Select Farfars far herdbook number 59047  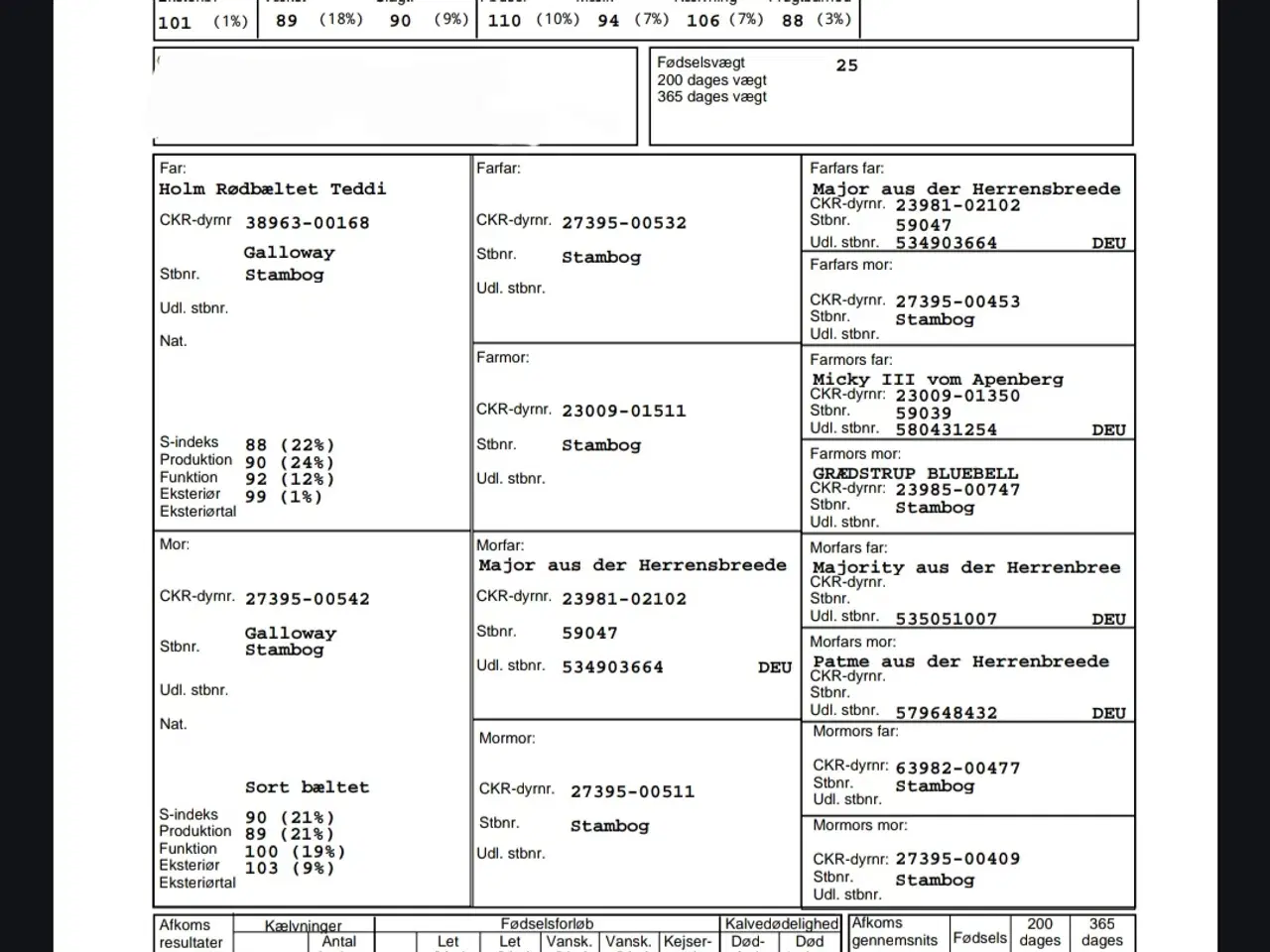923,225
